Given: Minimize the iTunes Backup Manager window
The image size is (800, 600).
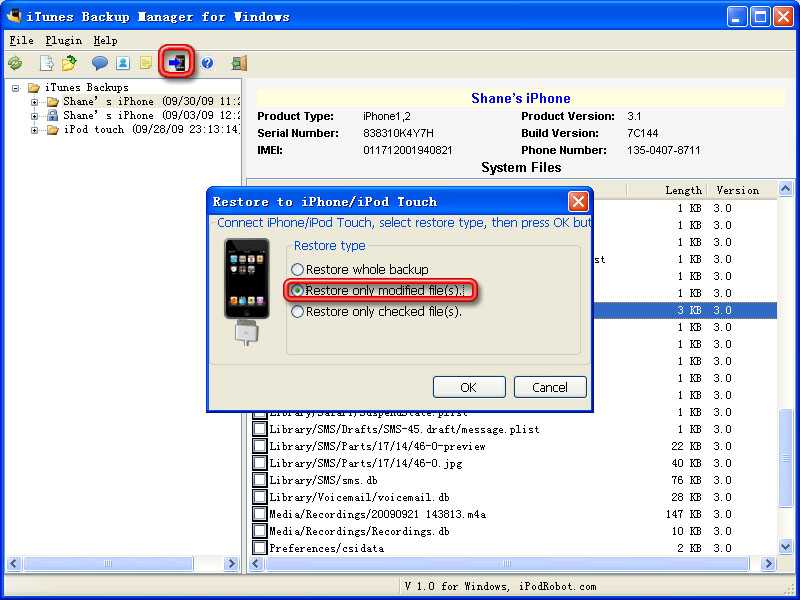Looking at the screenshot, I should pos(736,17).
